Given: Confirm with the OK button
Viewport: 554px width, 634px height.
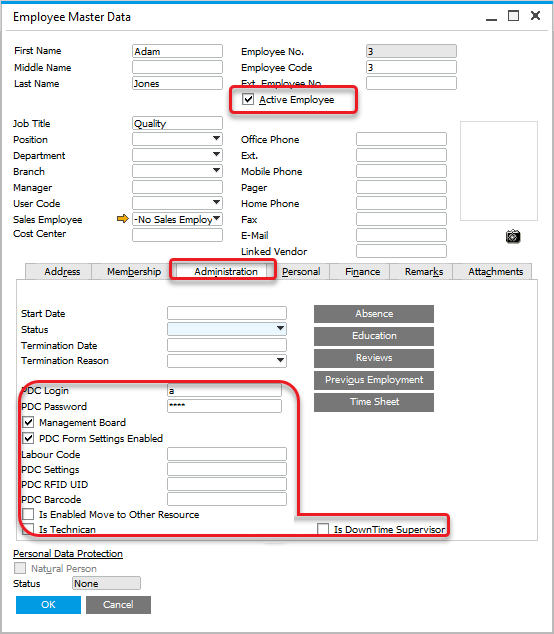Looking at the screenshot, I should pyautogui.click(x=48, y=604).
